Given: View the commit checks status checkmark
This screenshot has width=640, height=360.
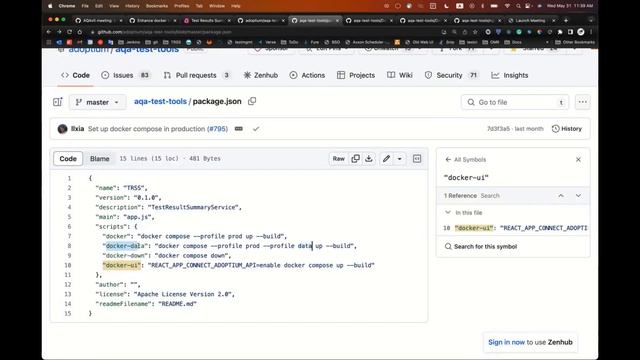Looking at the screenshot, I should point(256,129).
